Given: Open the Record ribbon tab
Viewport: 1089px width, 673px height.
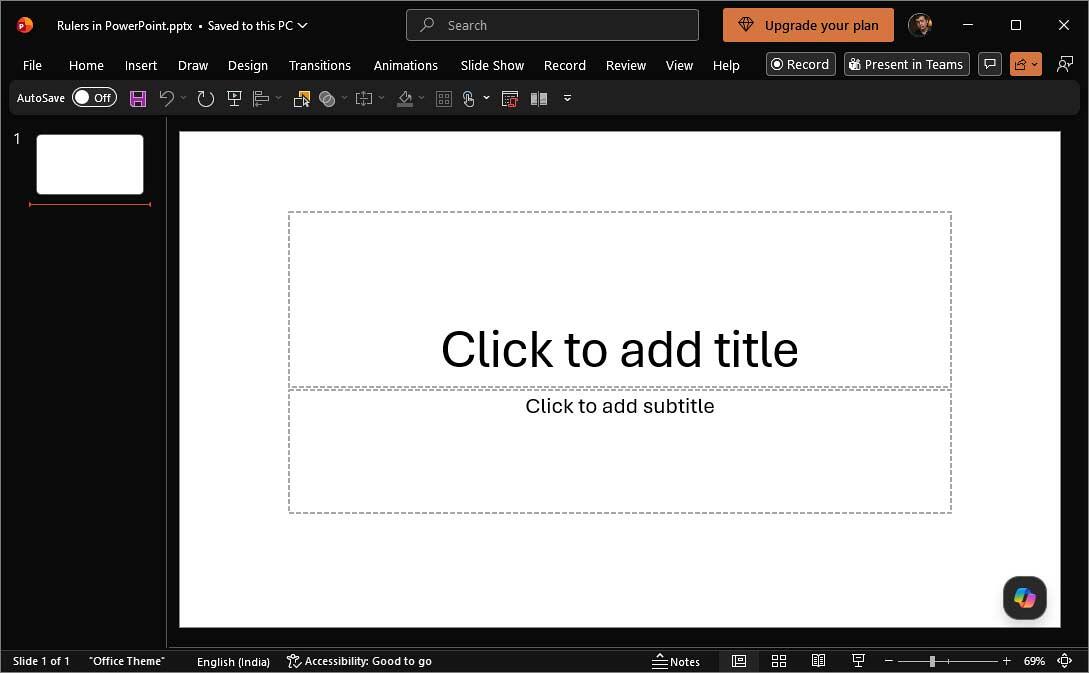Looking at the screenshot, I should pyautogui.click(x=565, y=65).
